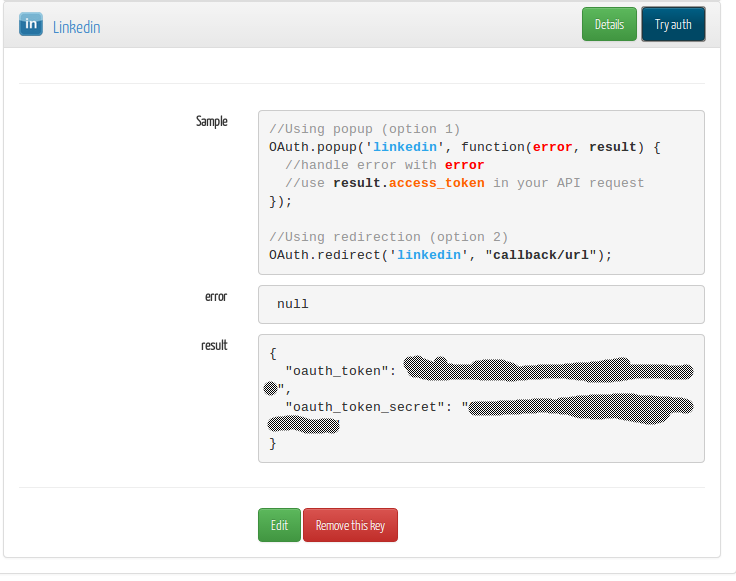Click the "//handle error with error" comment
Screen dimensions: 736x581
[384, 165]
